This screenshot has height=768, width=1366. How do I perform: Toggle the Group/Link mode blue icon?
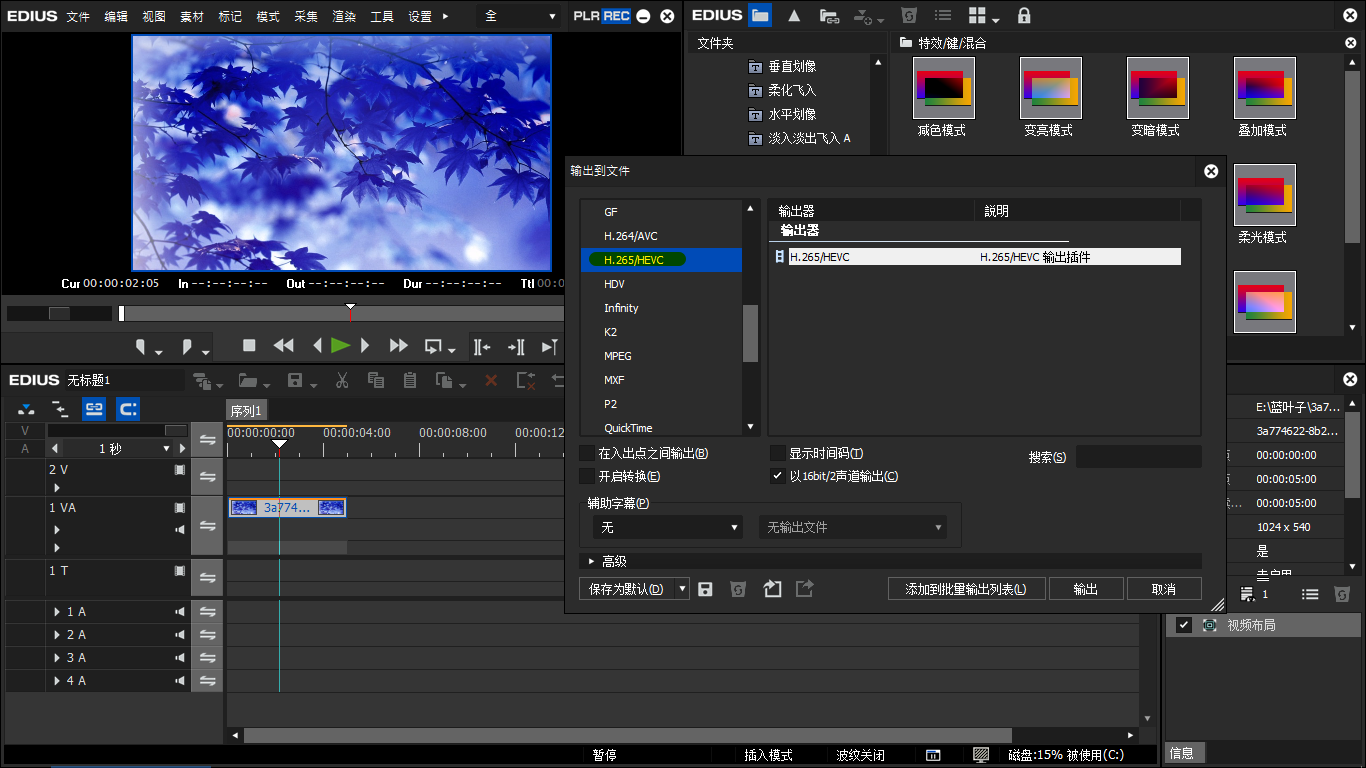pos(94,408)
